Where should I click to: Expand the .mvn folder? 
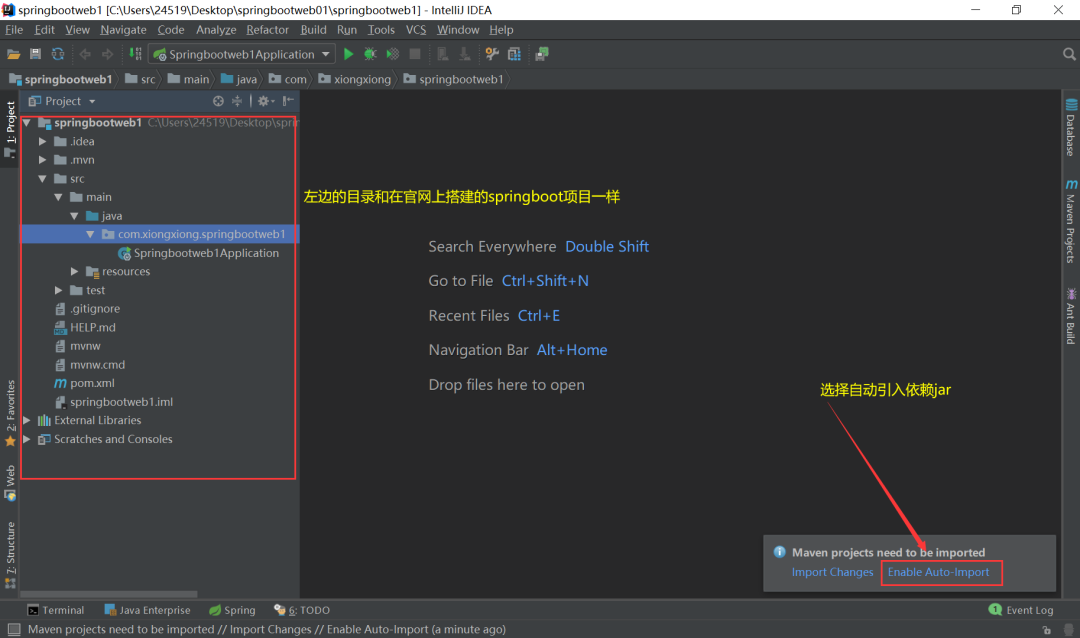click(x=43, y=160)
